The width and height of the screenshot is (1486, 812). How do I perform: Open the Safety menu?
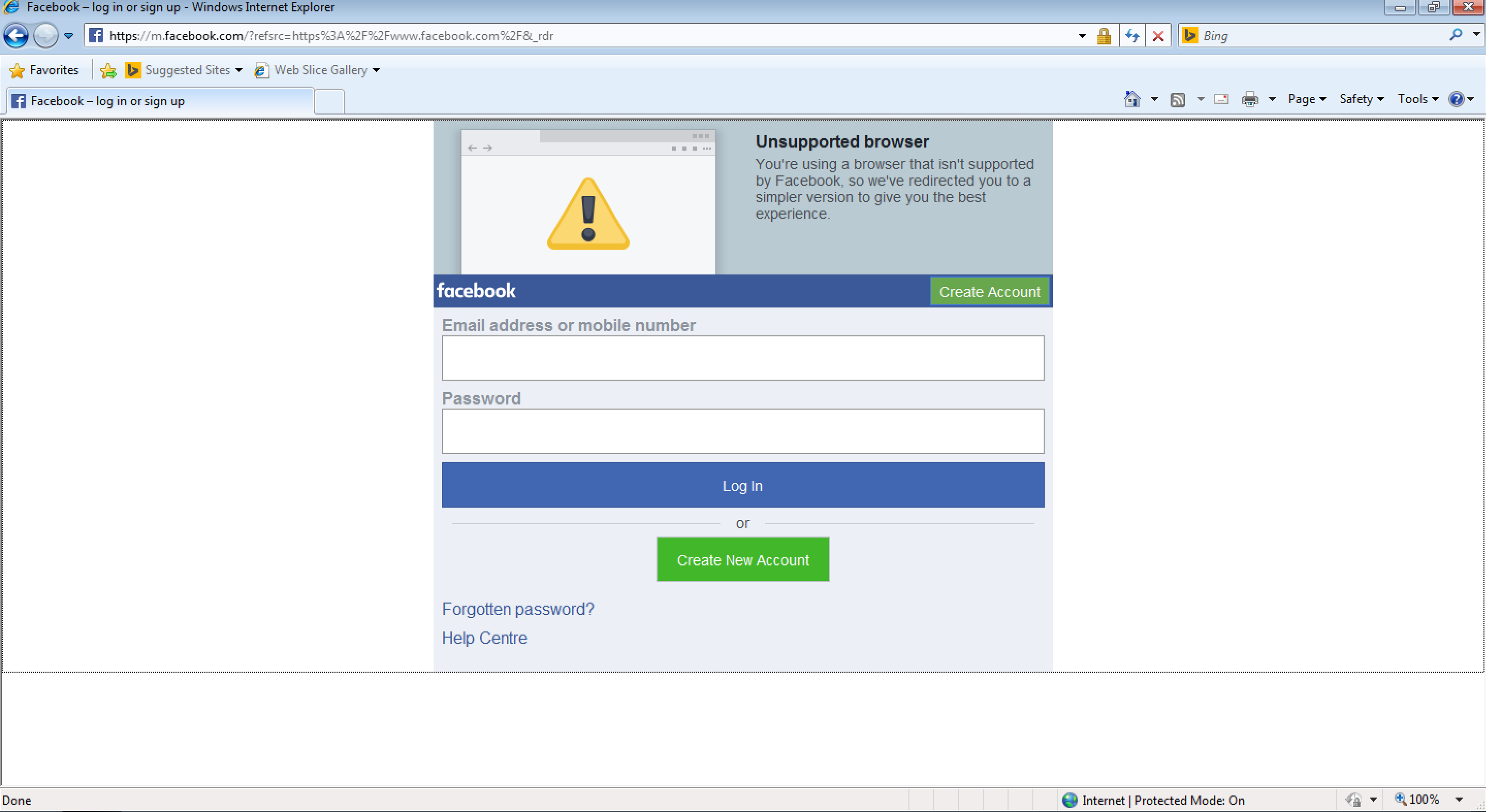pyautogui.click(x=1362, y=99)
